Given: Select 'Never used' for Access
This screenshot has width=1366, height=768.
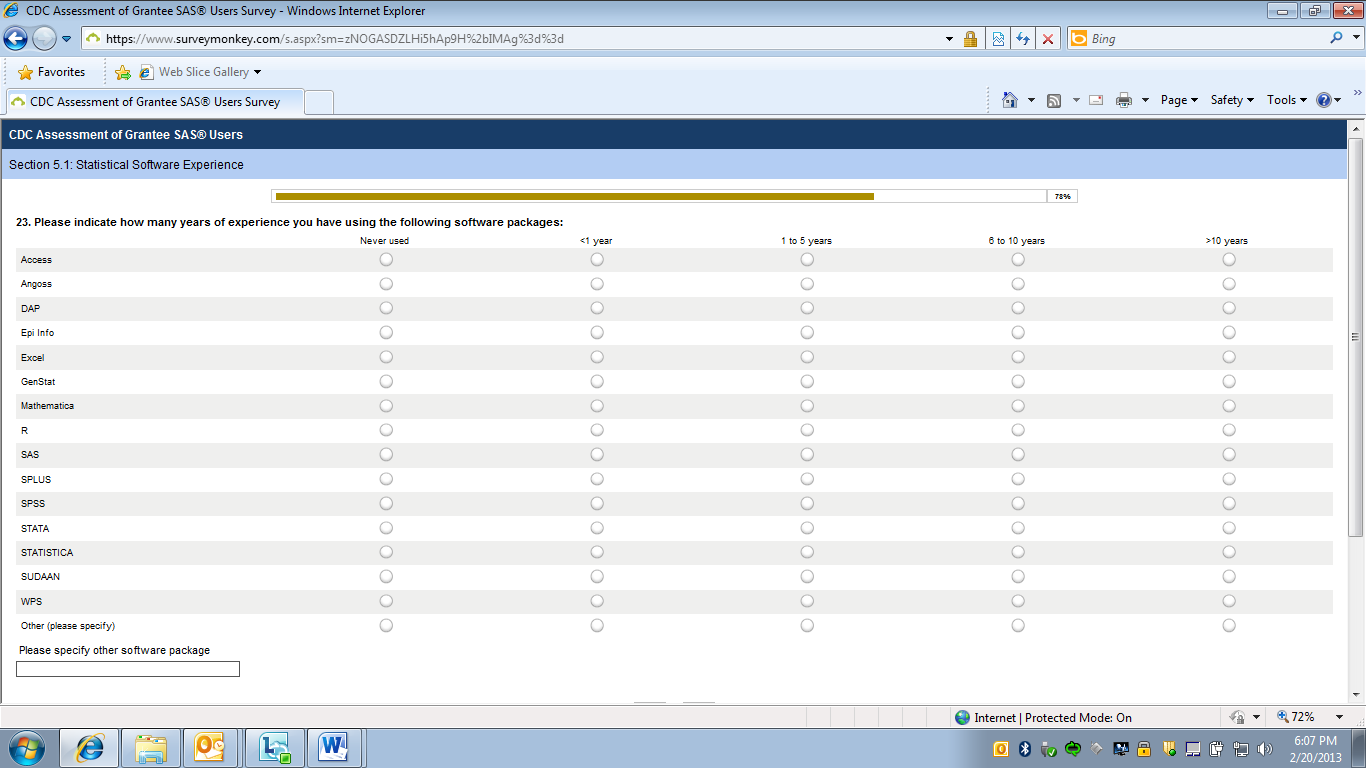Looking at the screenshot, I should coord(386,259).
